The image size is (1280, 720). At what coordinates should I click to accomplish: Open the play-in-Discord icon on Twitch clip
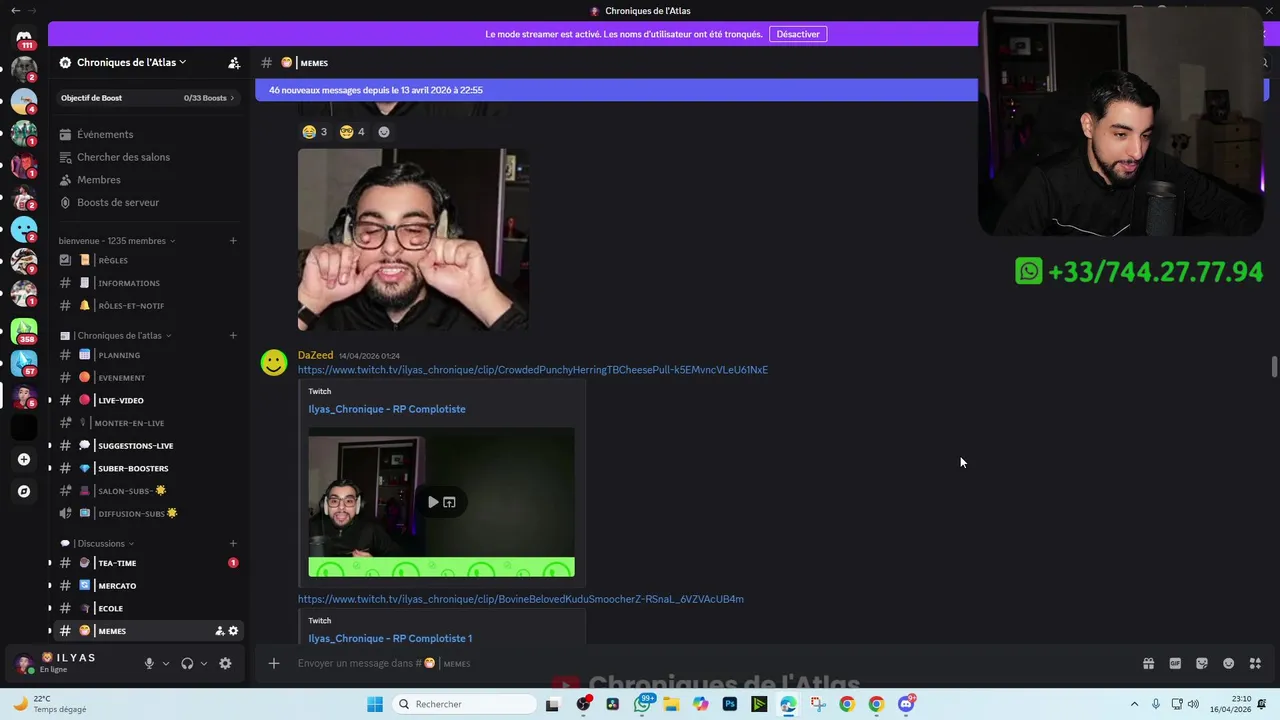point(449,502)
